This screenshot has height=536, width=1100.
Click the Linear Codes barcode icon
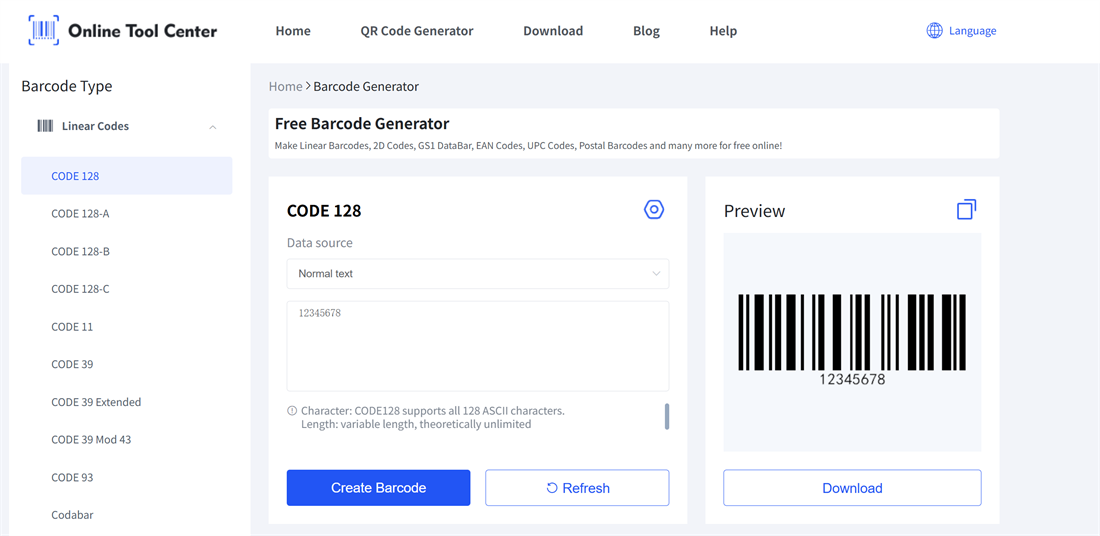coord(45,126)
